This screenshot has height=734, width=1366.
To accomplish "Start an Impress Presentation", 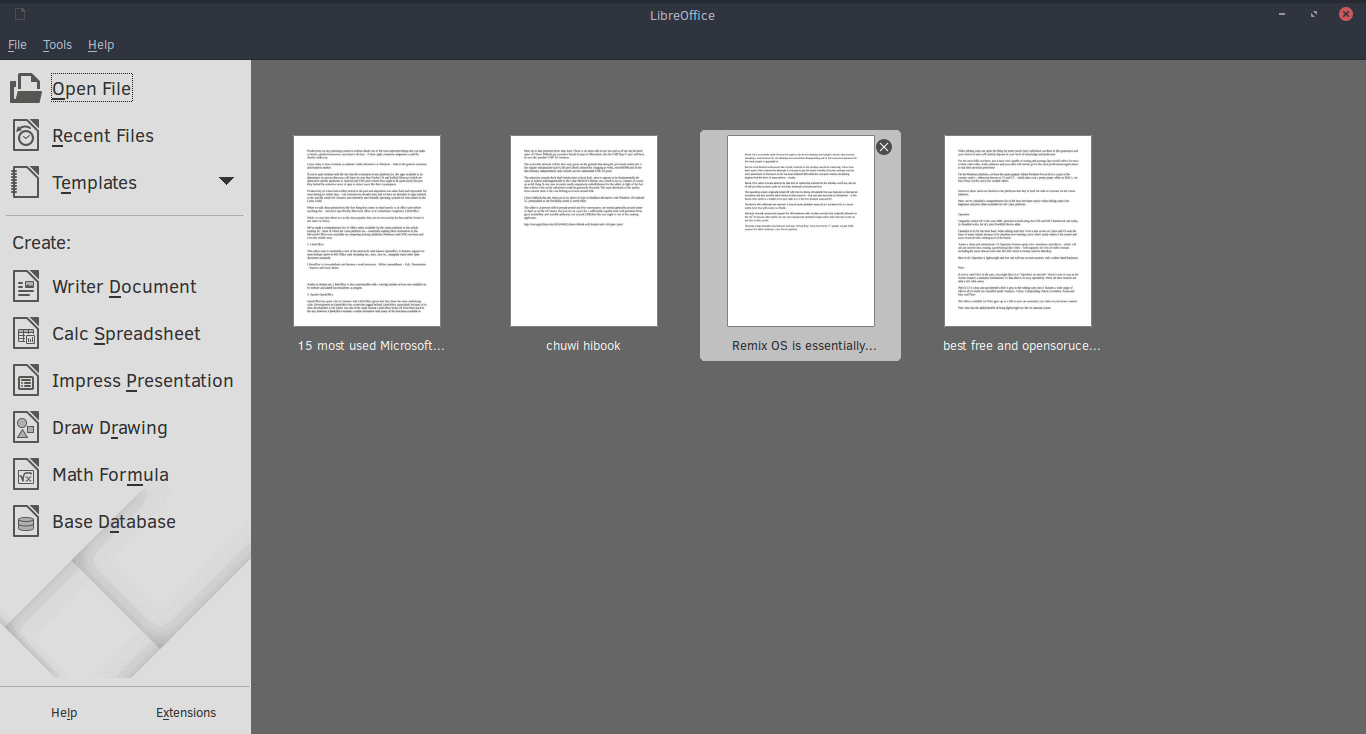I will coord(142,380).
